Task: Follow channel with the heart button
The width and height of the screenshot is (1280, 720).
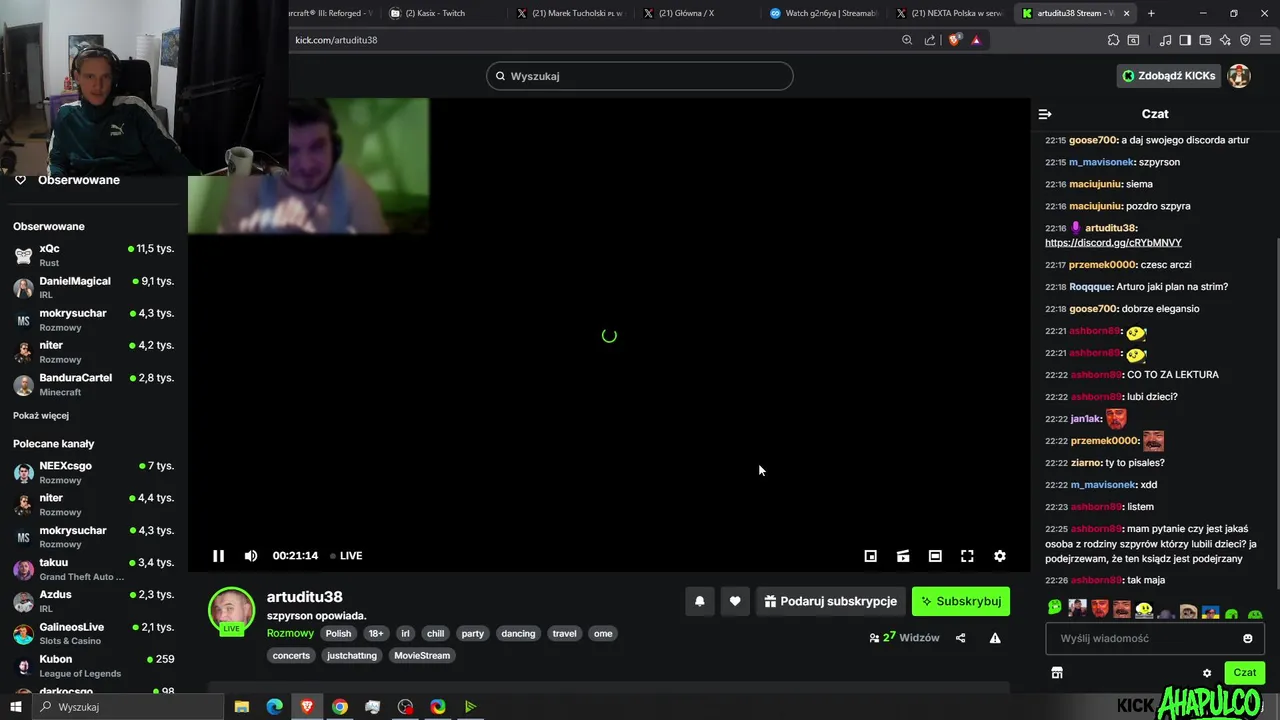Action: tap(735, 601)
